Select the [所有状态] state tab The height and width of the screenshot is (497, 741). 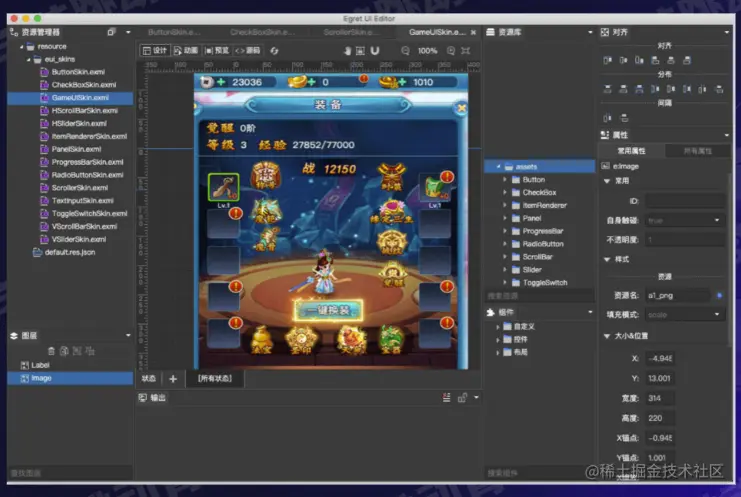click(215, 379)
